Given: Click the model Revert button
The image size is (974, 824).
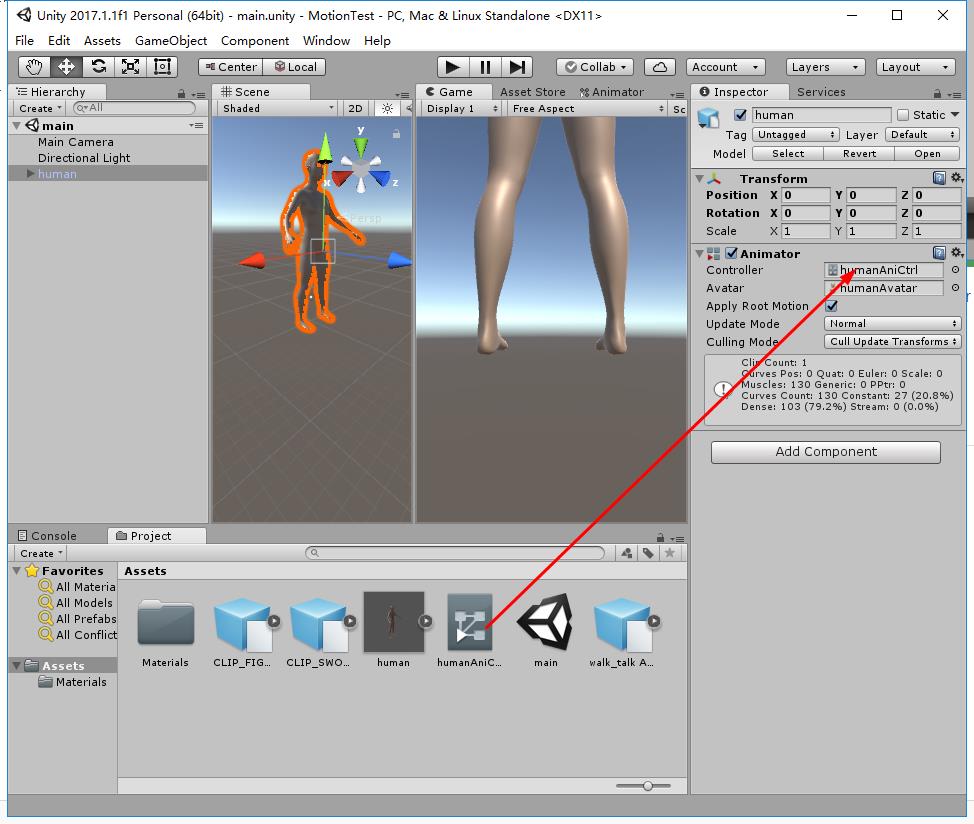Looking at the screenshot, I should tap(859, 153).
